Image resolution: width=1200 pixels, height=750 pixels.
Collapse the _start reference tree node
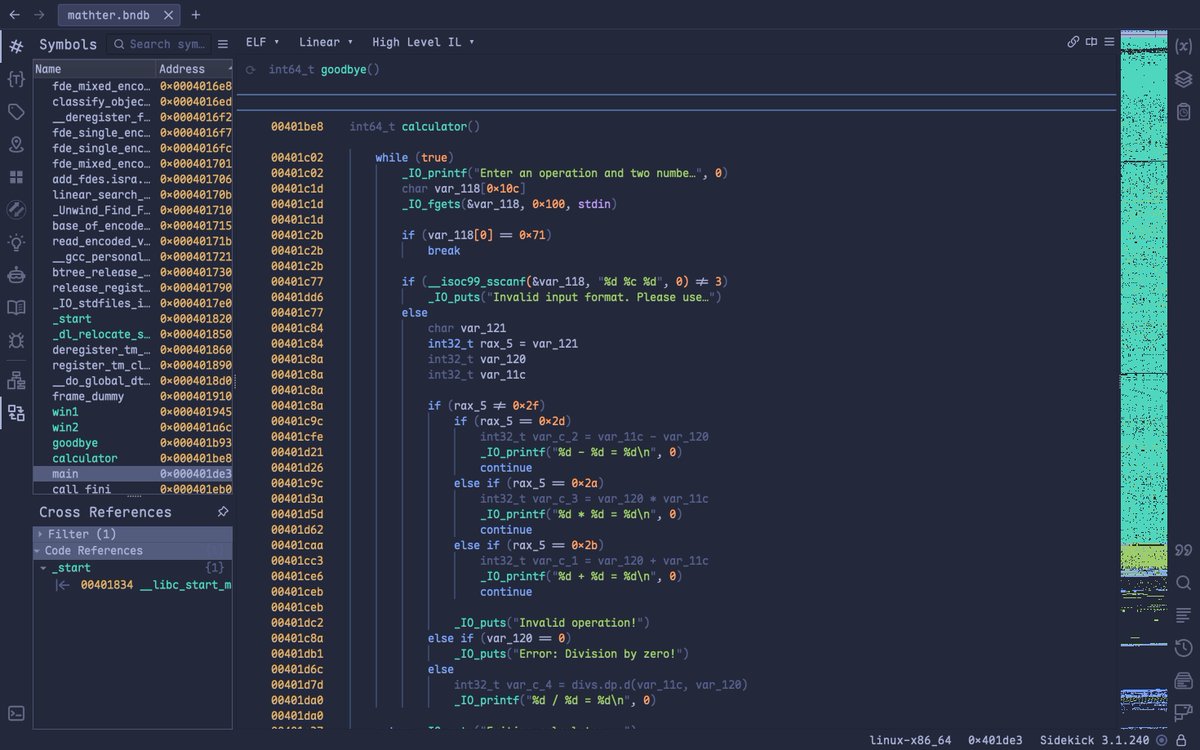pyautogui.click(x=43, y=567)
